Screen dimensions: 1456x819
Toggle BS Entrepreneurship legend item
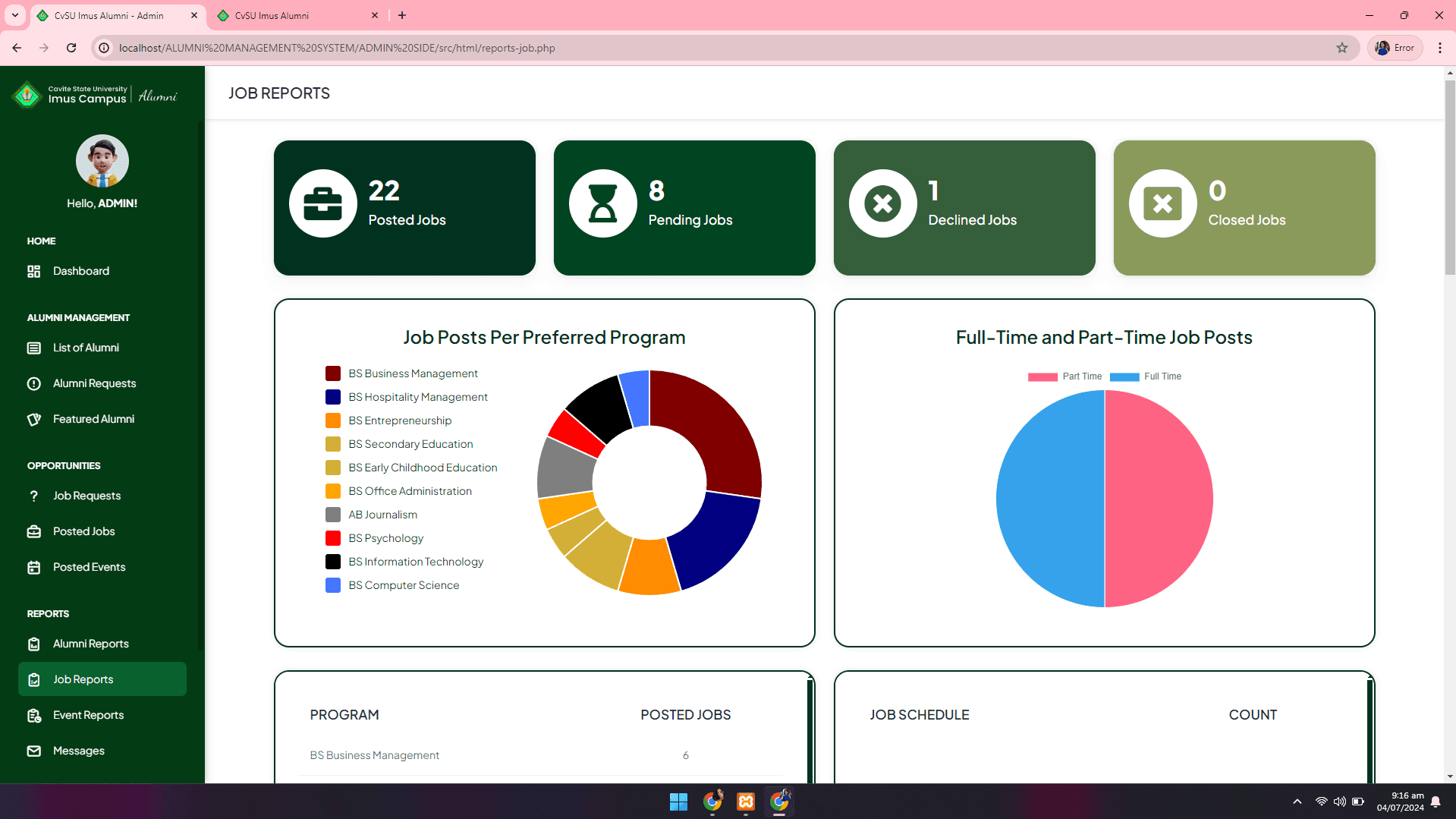click(388, 421)
